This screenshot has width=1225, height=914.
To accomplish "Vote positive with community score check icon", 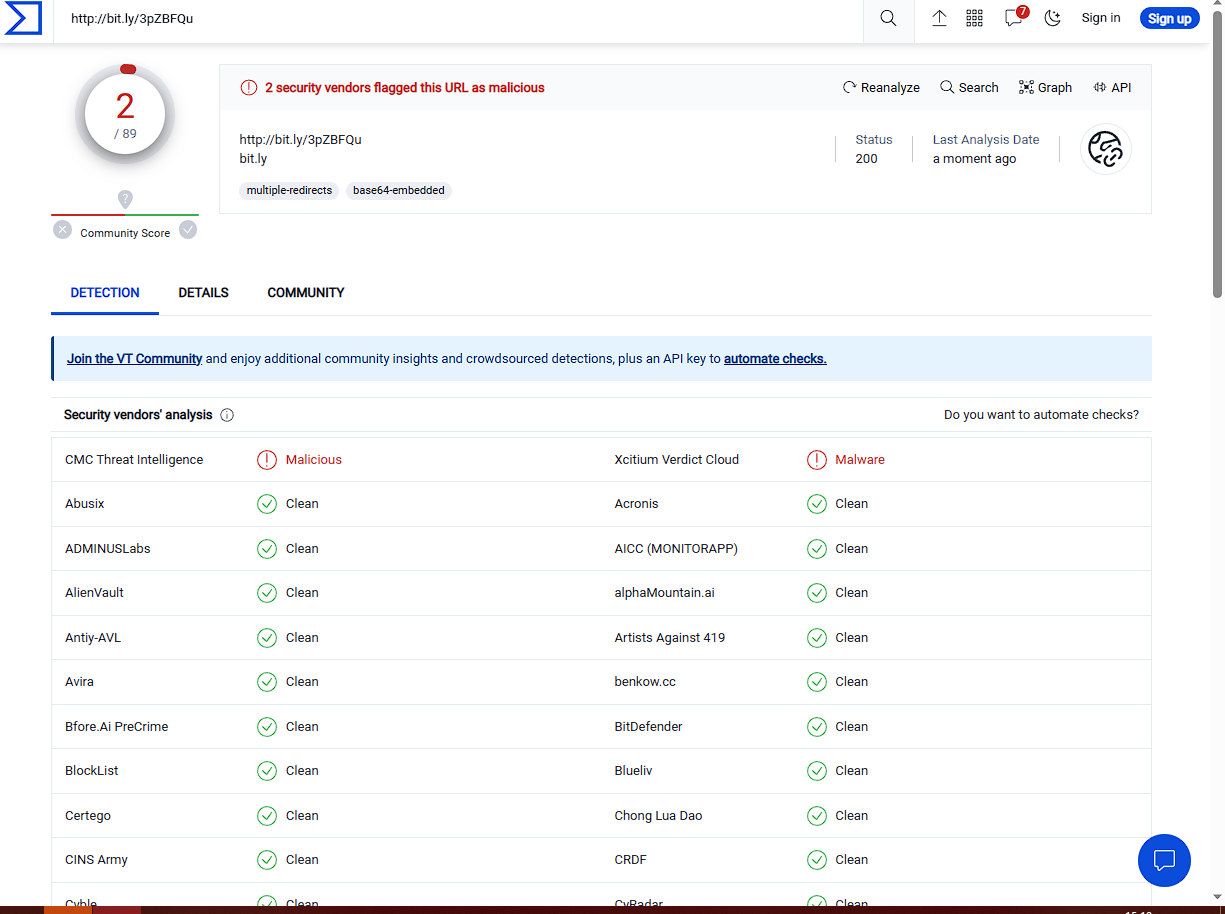I will 188,230.
